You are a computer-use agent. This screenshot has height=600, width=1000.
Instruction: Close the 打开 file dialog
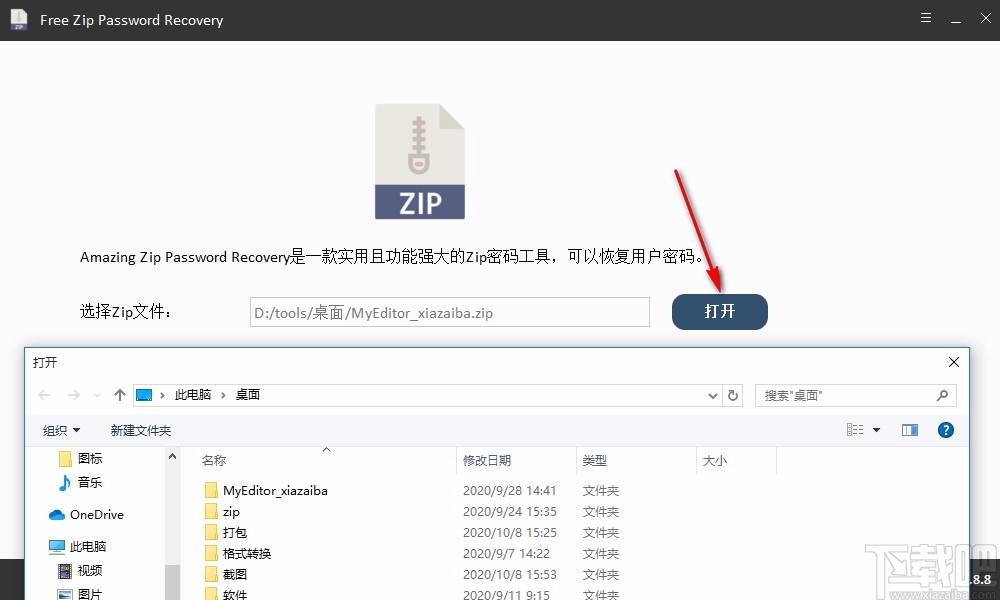click(953, 362)
